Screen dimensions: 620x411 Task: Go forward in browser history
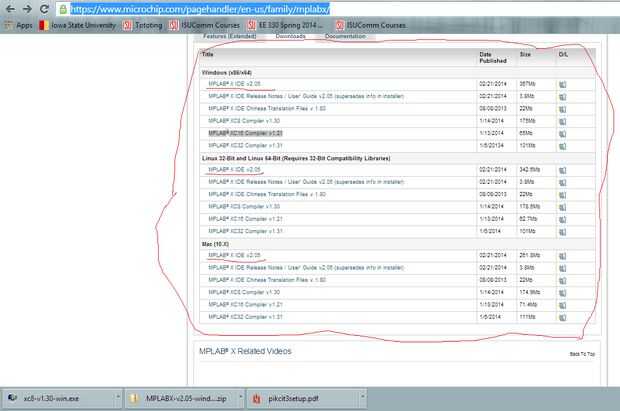(27, 9)
